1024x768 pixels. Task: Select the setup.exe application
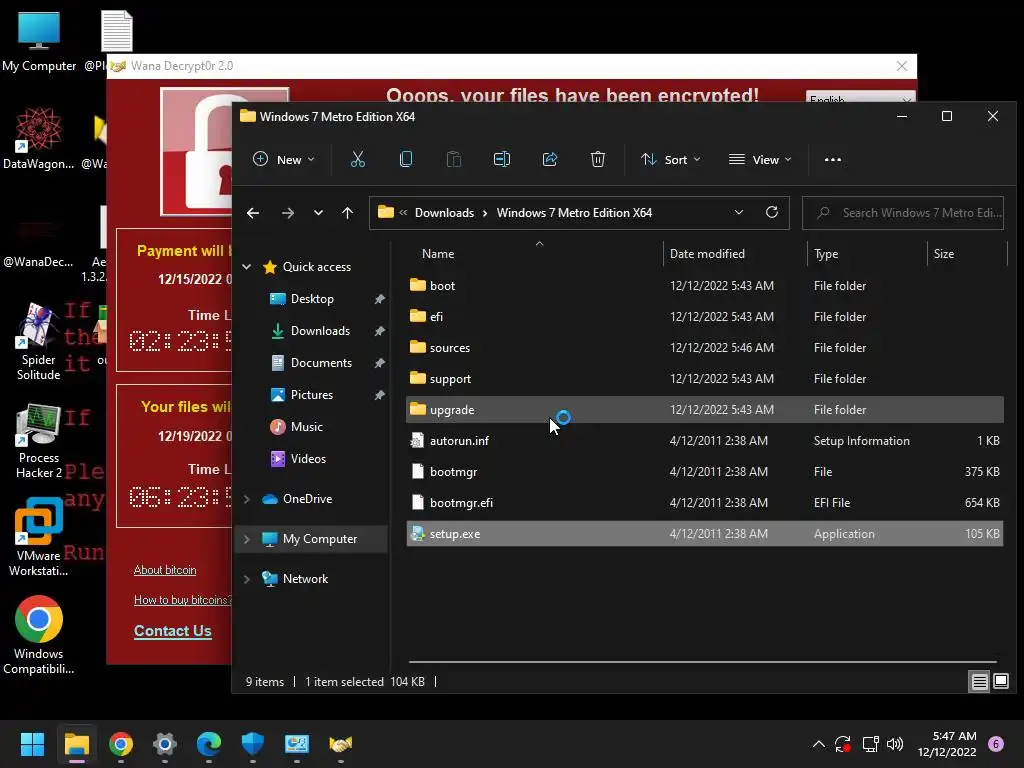(705, 534)
